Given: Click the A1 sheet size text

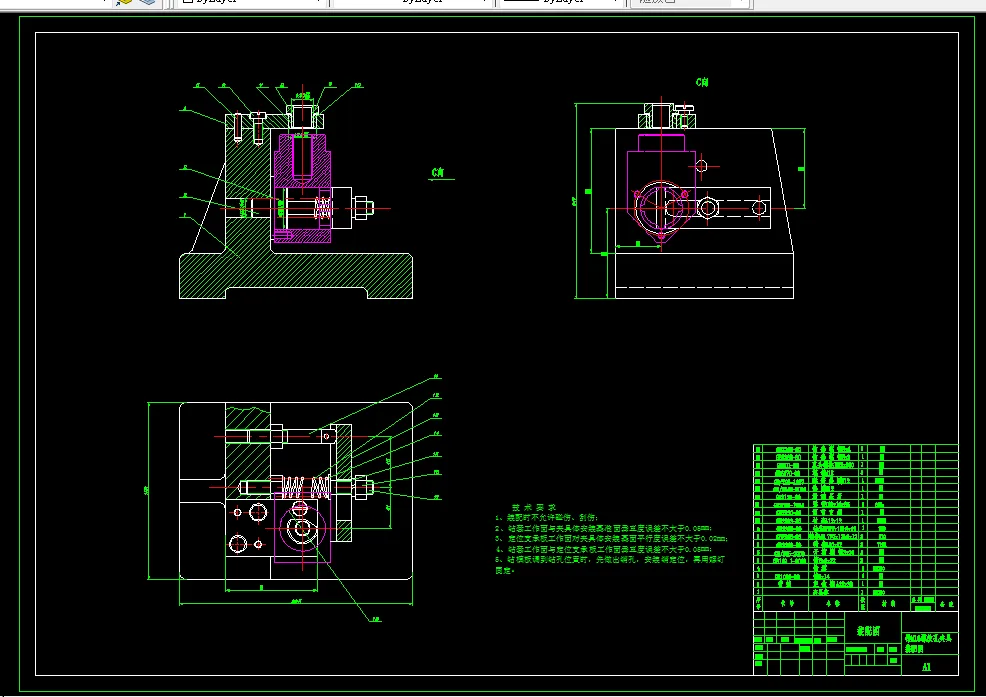Looking at the screenshot, I should pos(926,667).
